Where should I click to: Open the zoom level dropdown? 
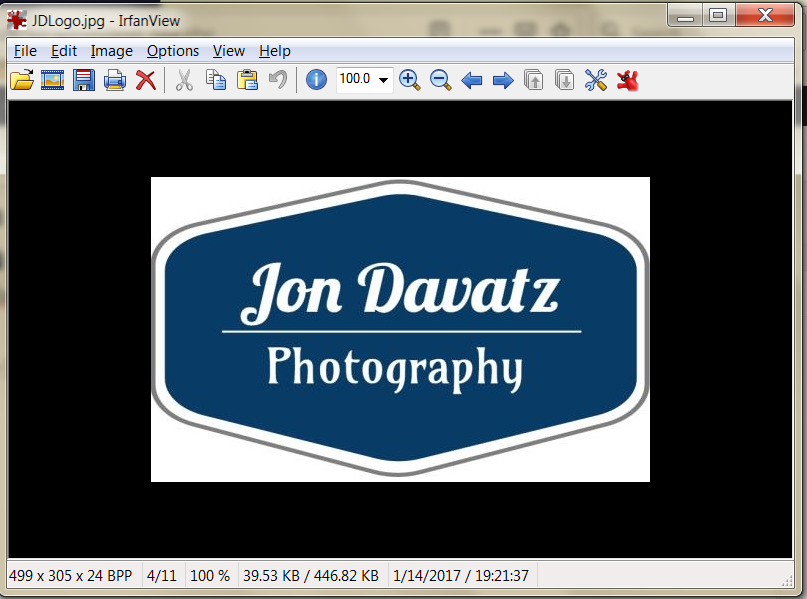385,80
